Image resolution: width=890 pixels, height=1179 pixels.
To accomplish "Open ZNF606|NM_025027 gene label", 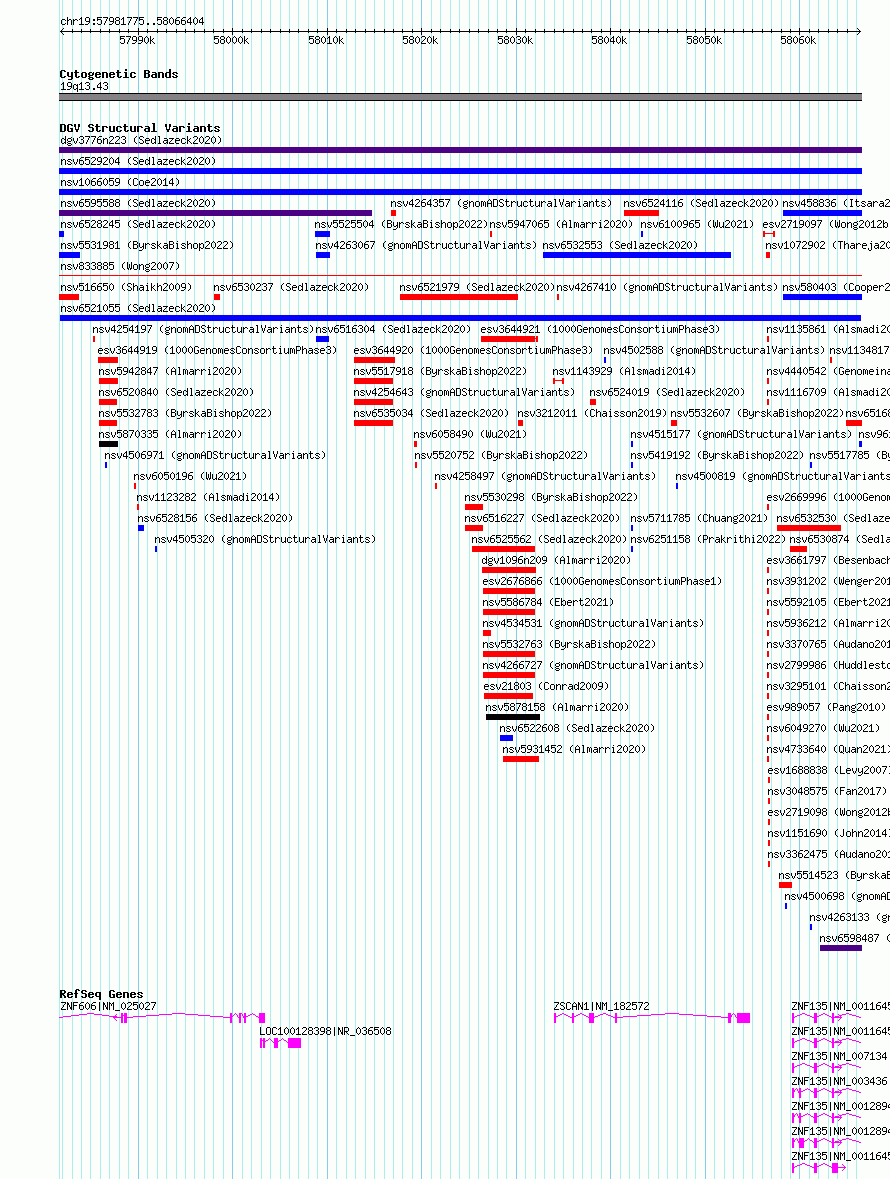I will click(x=108, y=1007).
